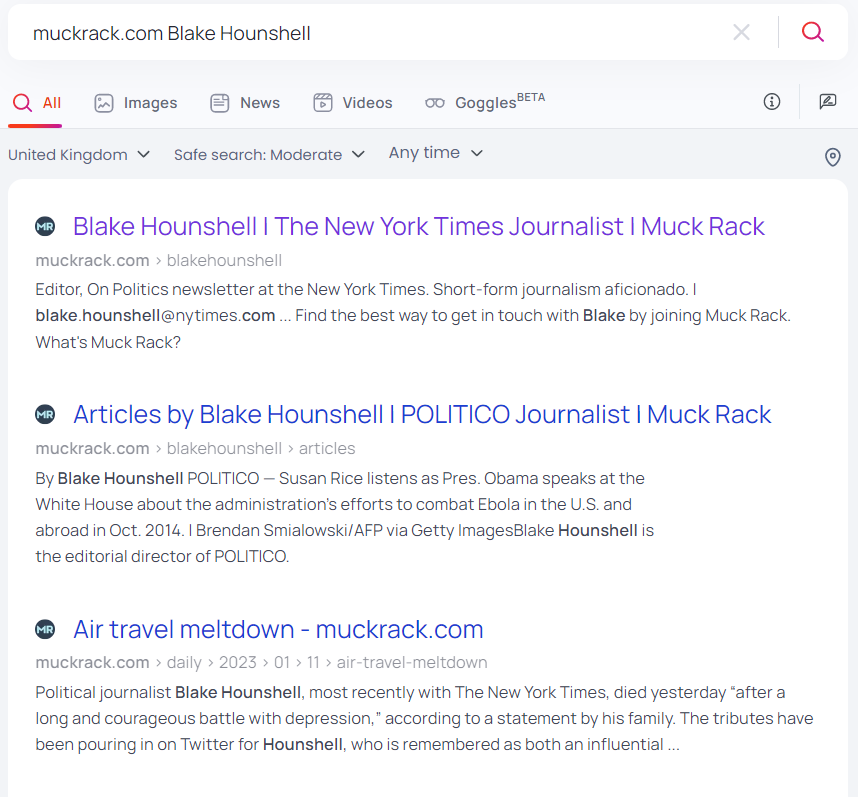Open Articles by Blake Hounshell POLITICO result
The width and height of the screenshot is (858, 797).
pyautogui.click(x=422, y=415)
